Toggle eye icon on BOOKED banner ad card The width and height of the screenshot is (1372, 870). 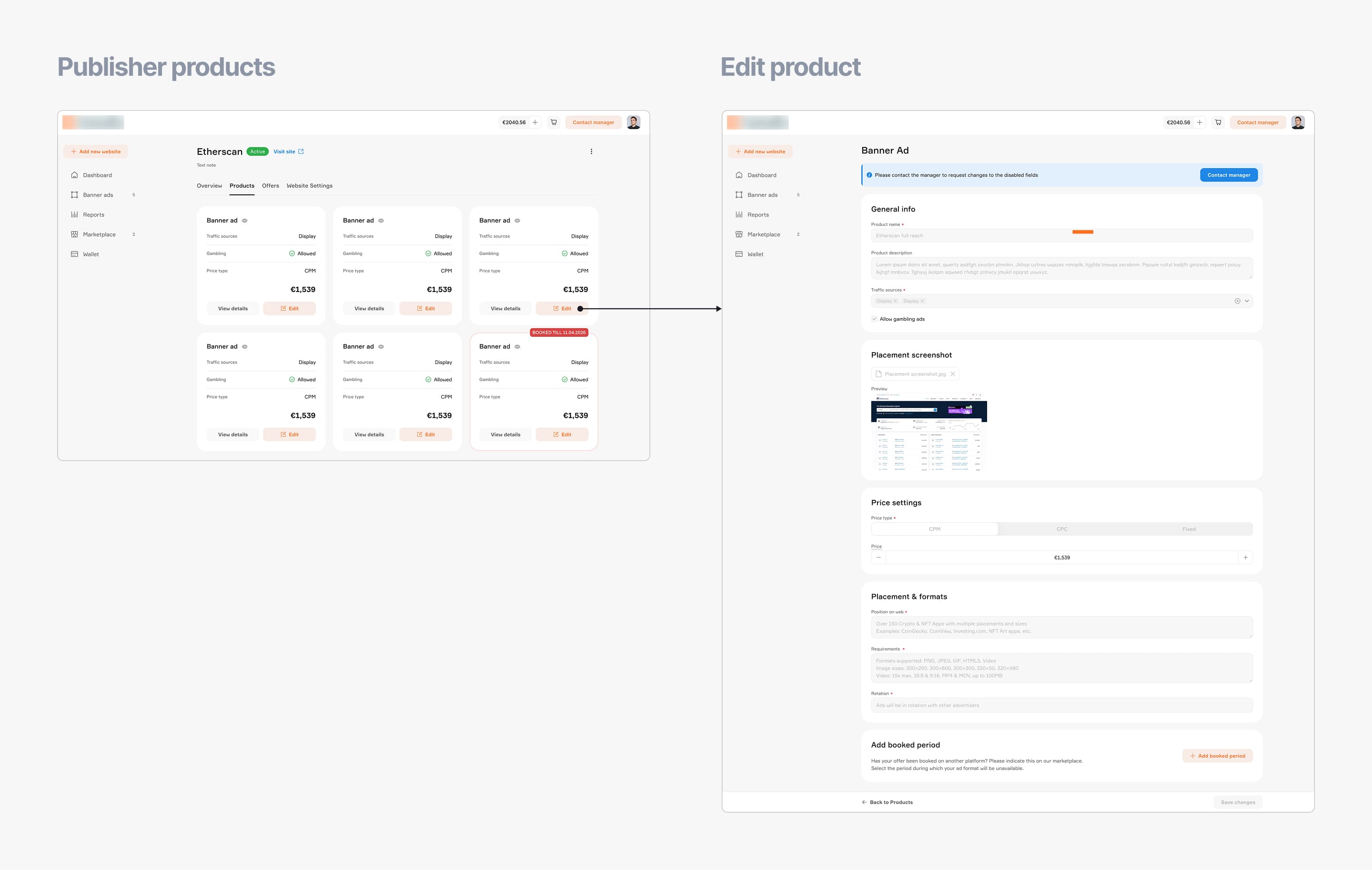517,346
